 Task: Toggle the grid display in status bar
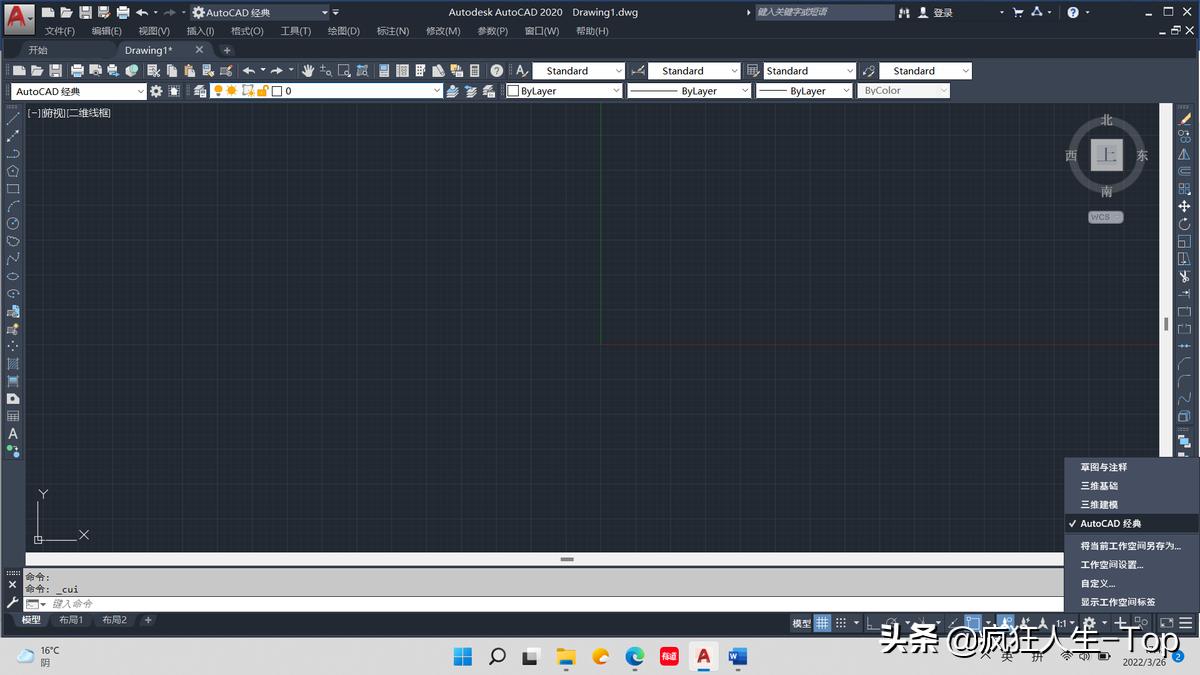[822, 623]
